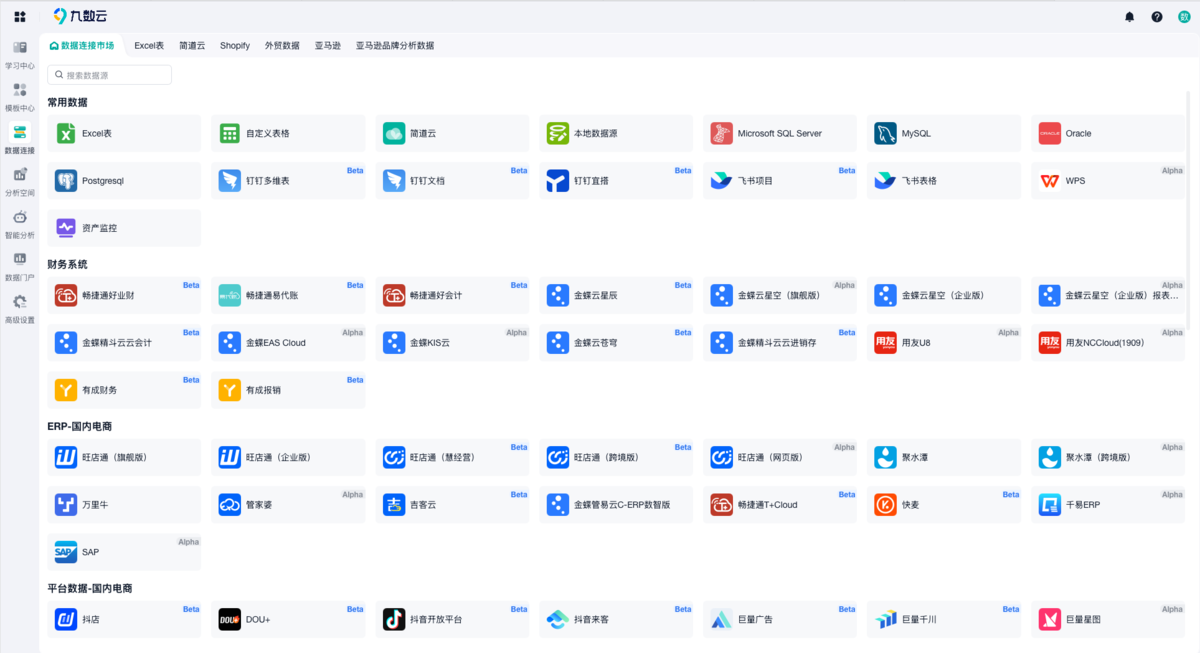Switch to the 亚马逊 tab
1200x653 pixels.
328,46
